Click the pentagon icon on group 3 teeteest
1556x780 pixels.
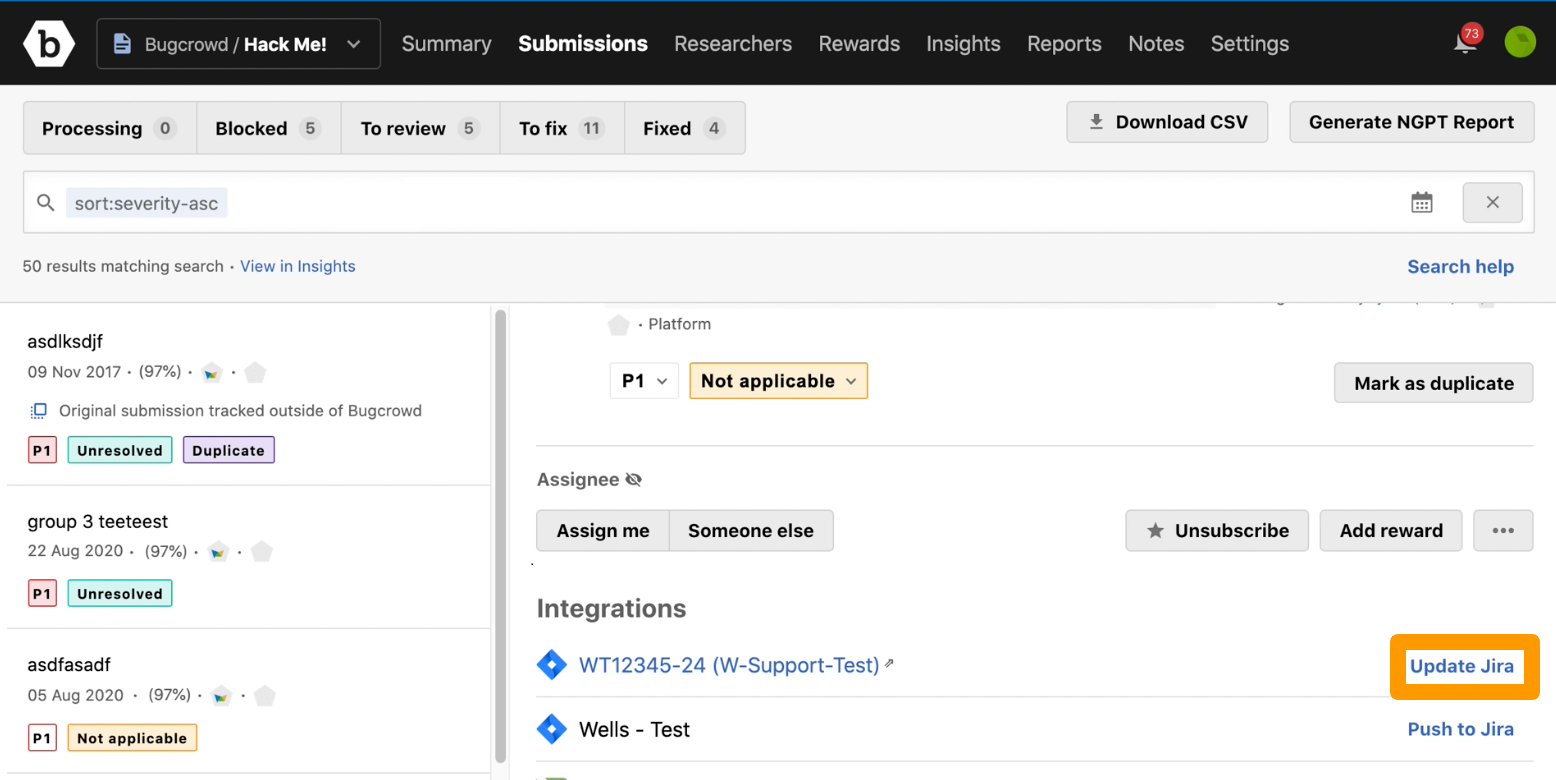[262, 551]
